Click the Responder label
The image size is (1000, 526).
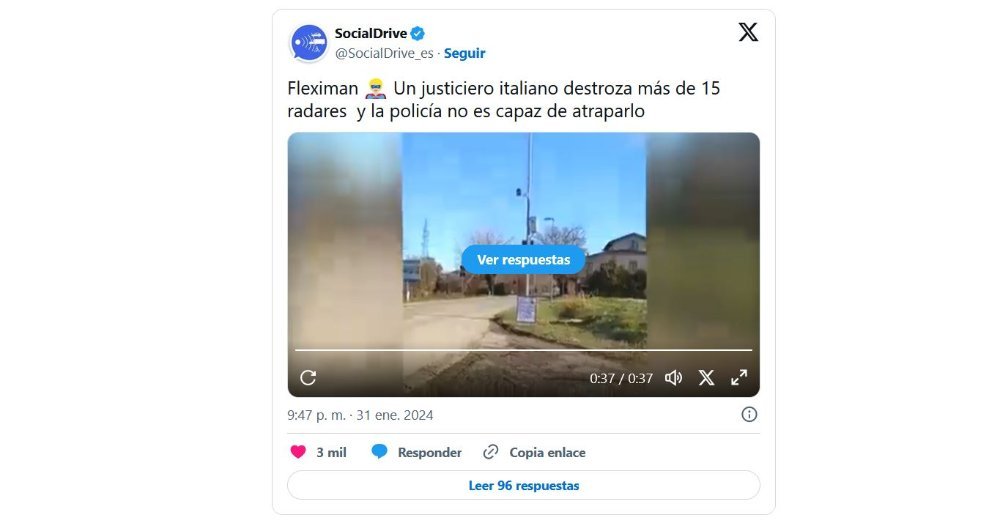[429, 453]
